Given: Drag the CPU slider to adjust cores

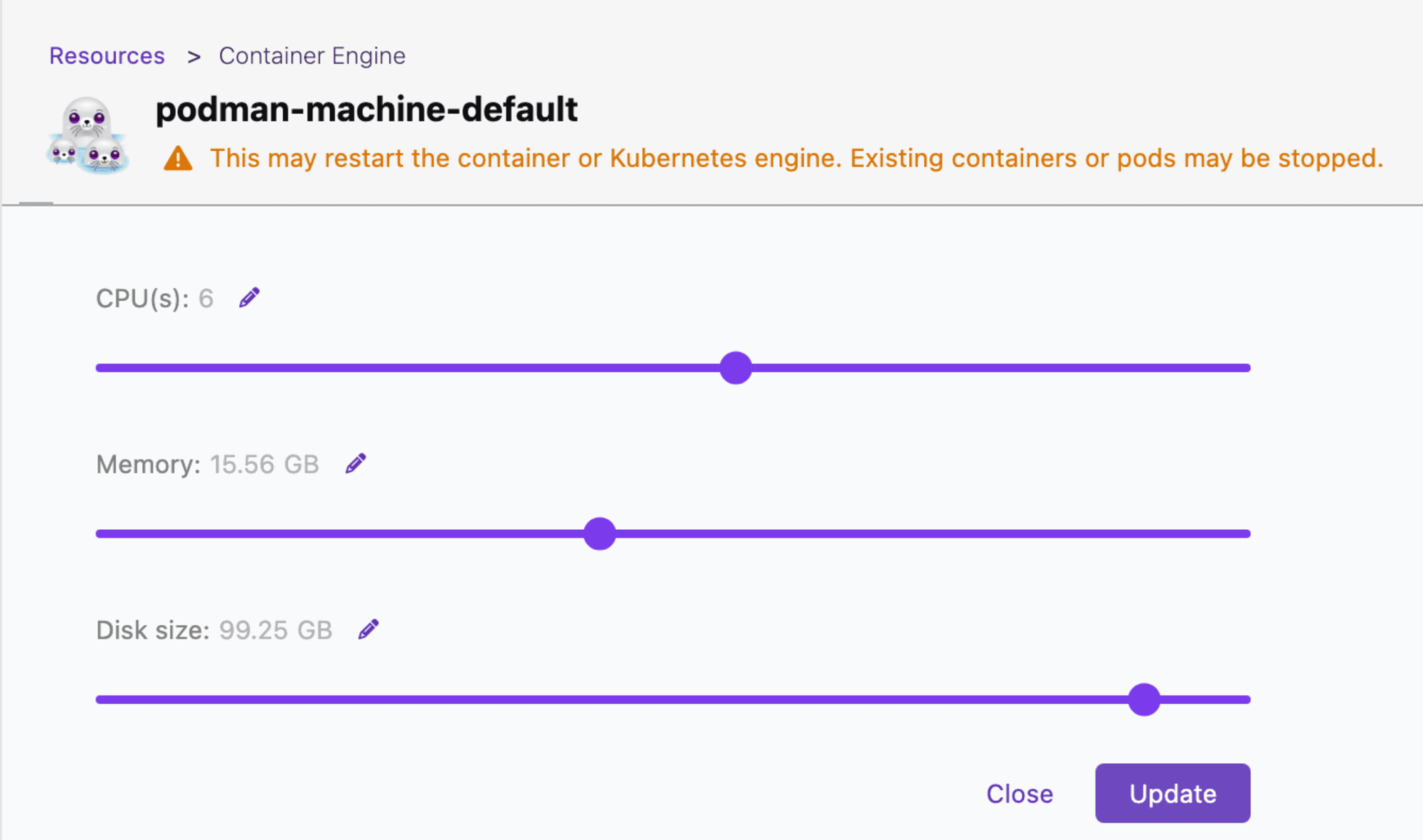Looking at the screenshot, I should pyautogui.click(x=735, y=366).
